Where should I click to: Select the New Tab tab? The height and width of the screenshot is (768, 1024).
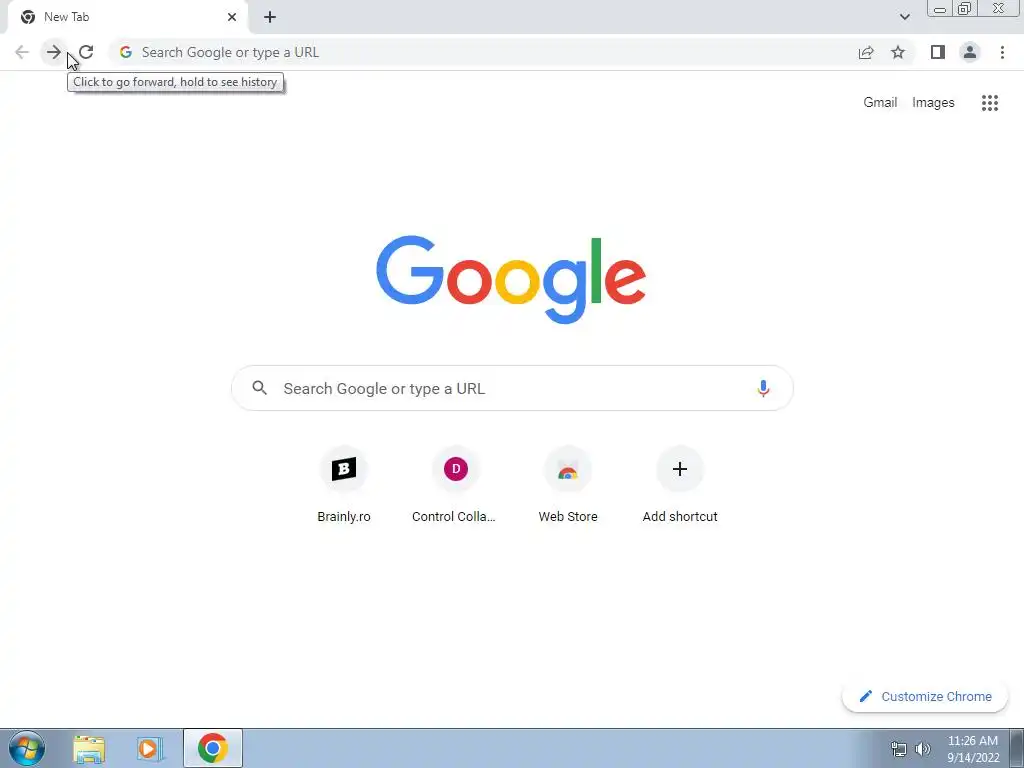click(127, 17)
